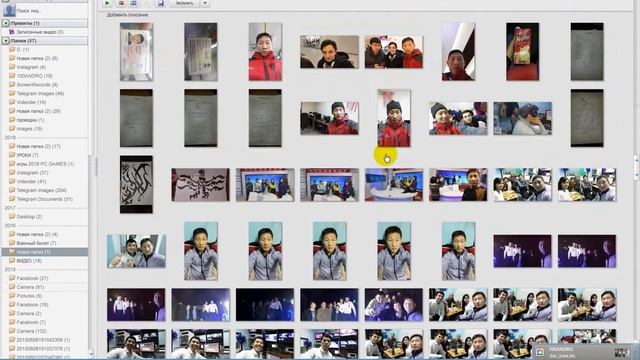Open the Instagram (4) folder
The width and height of the screenshot is (640, 360).
[x=31, y=67]
